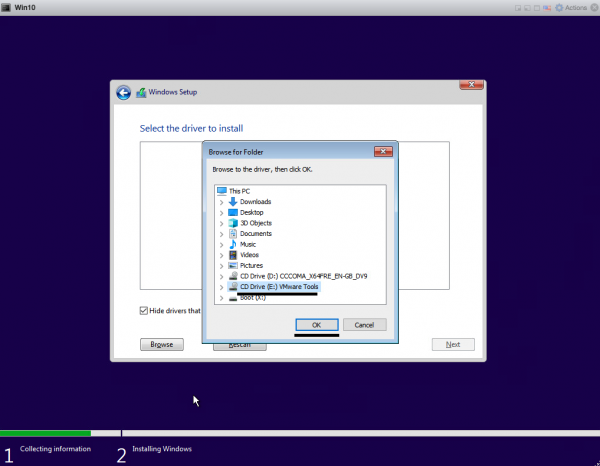The width and height of the screenshot is (600, 466).
Task: Click the Music folder icon
Action: pyautogui.click(x=233, y=244)
